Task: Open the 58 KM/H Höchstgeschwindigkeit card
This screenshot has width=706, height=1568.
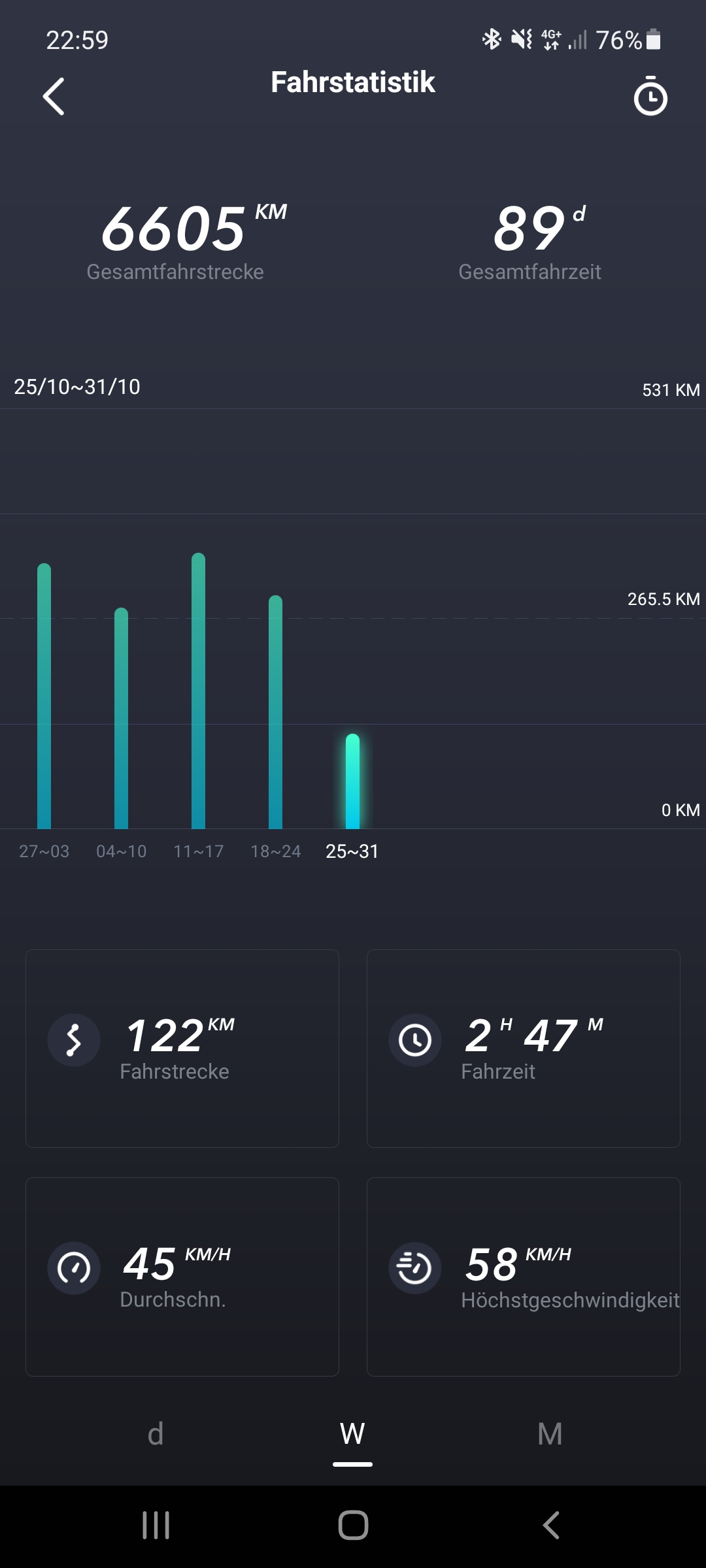Action: click(523, 1277)
